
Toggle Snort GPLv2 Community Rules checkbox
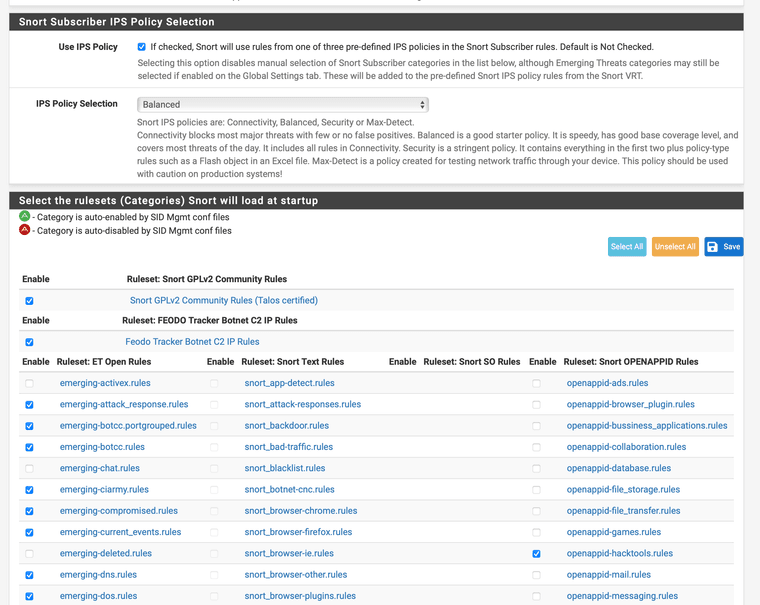click(x=29, y=301)
